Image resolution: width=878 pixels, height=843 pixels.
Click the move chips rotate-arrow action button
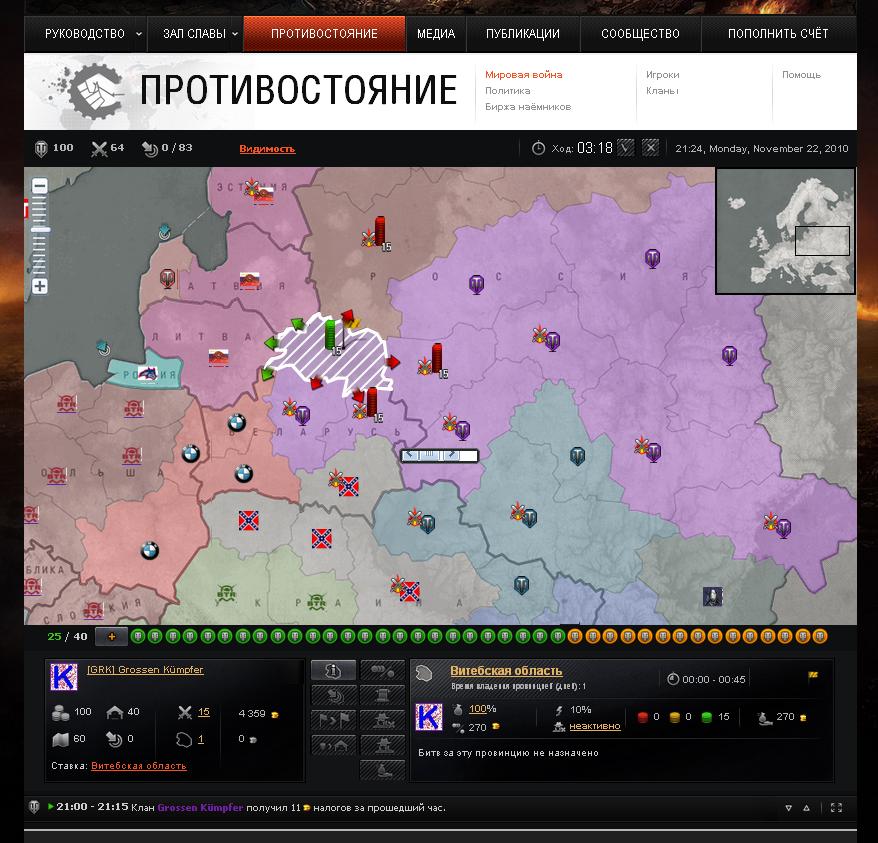[x=333, y=695]
